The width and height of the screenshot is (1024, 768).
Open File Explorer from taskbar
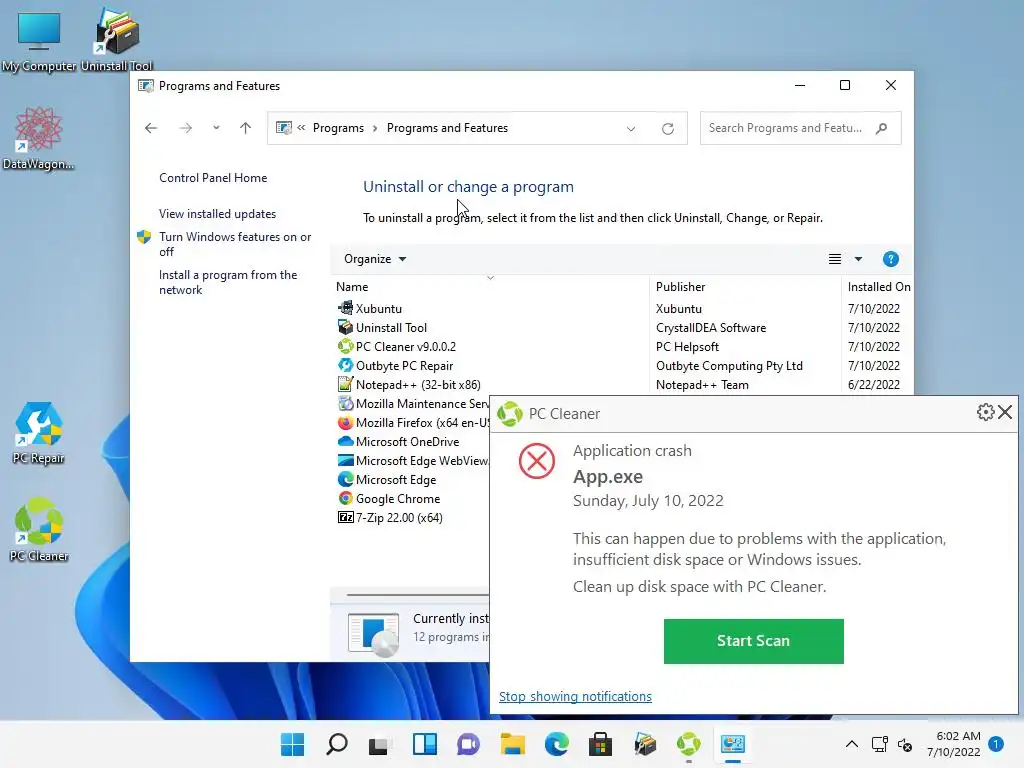513,744
